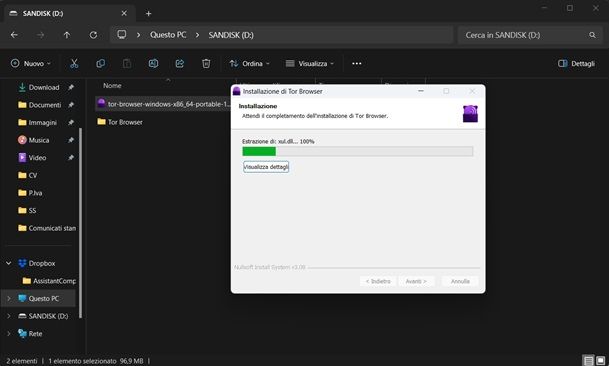This screenshot has height=366, width=610.
Task: Collapse the Dropbox tree node
Action: 9,263
